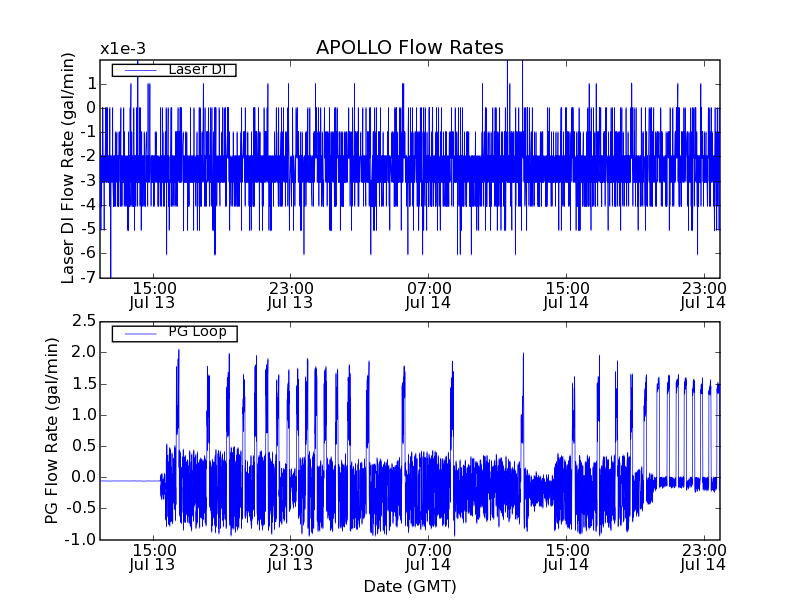Select the 'PG Flow Rate (gal/min)' axis label
This screenshot has height=600, width=800.
(51, 430)
